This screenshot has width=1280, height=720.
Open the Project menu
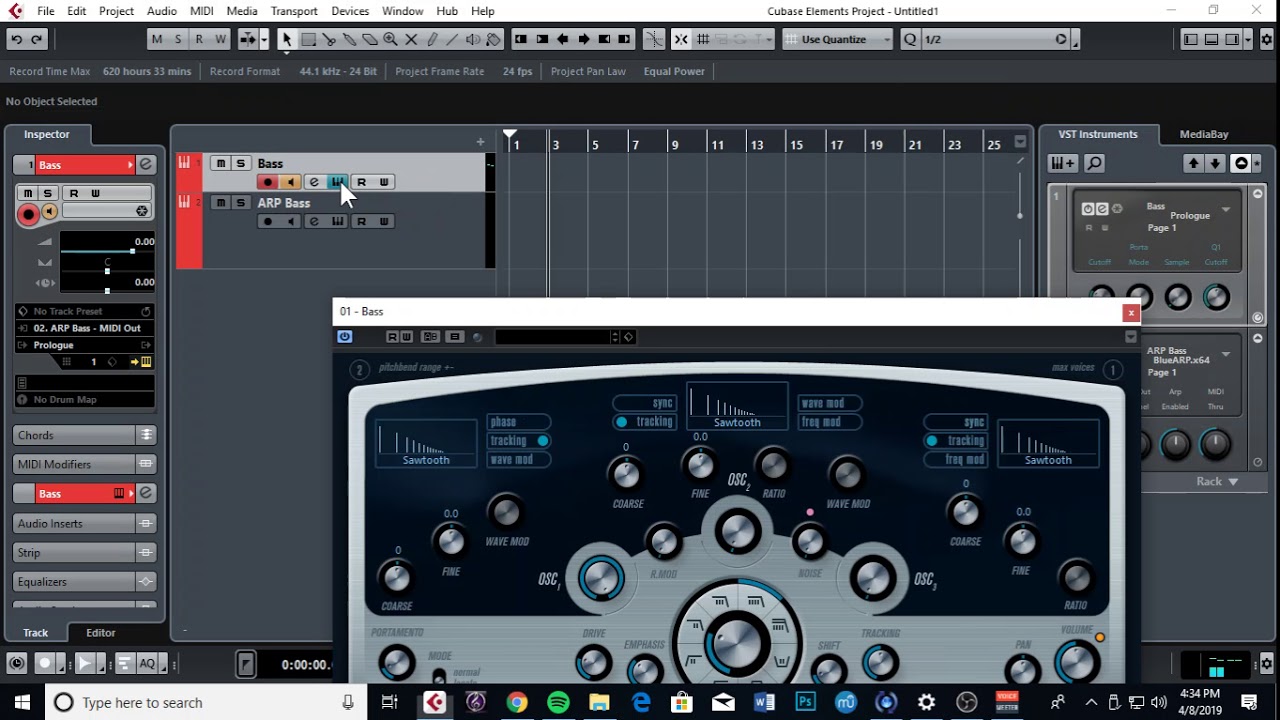[116, 11]
